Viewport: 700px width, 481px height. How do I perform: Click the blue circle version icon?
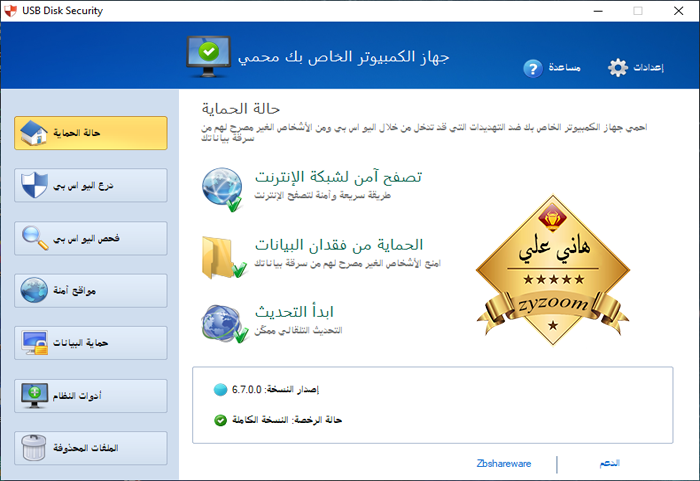point(221,389)
